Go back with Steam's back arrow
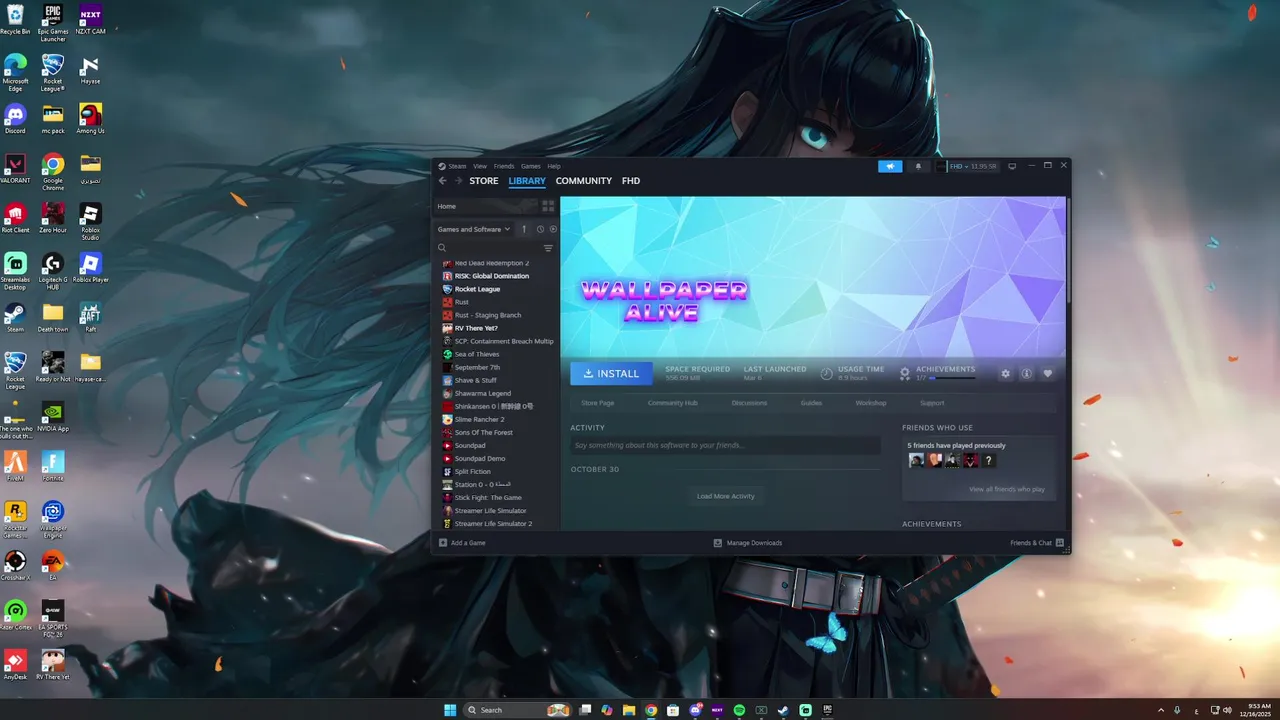 (x=442, y=181)
